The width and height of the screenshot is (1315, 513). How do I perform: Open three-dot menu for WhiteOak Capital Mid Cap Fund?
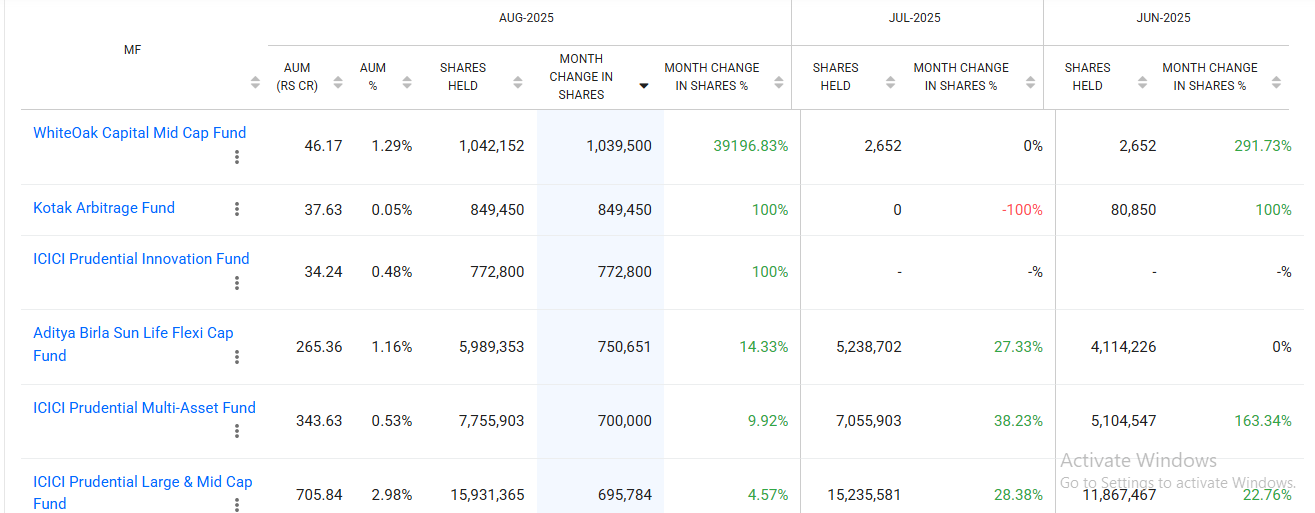pos(237,157)
